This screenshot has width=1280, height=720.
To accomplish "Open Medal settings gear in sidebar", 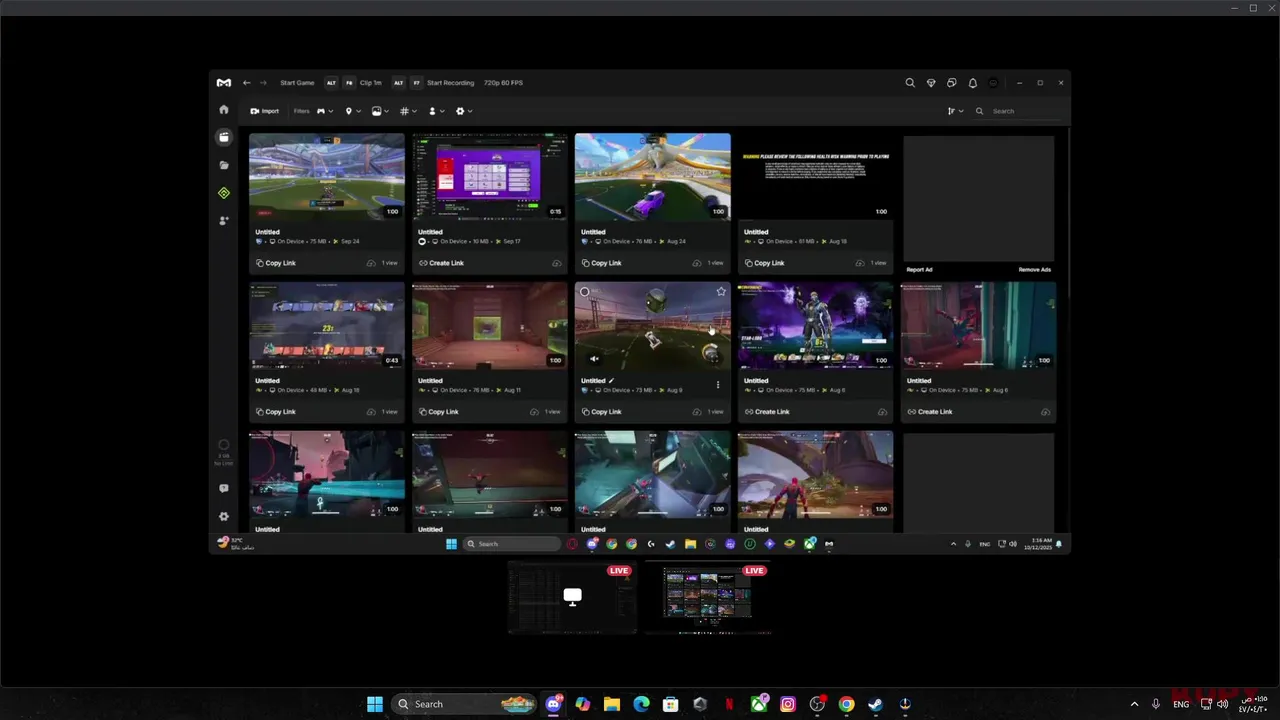I will click(x=224, y=516).
